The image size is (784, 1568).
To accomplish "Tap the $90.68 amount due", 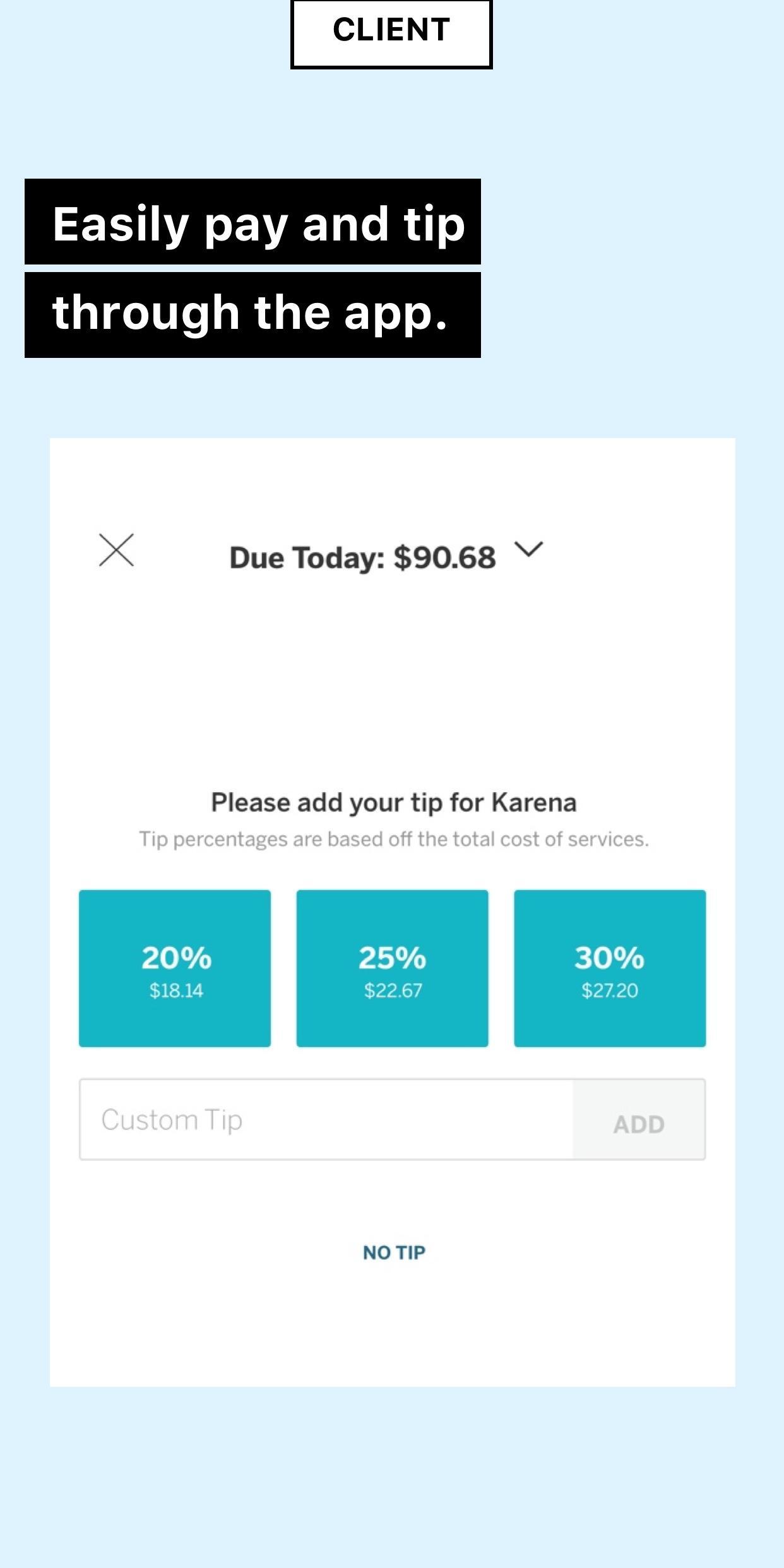I will point(445,557).
